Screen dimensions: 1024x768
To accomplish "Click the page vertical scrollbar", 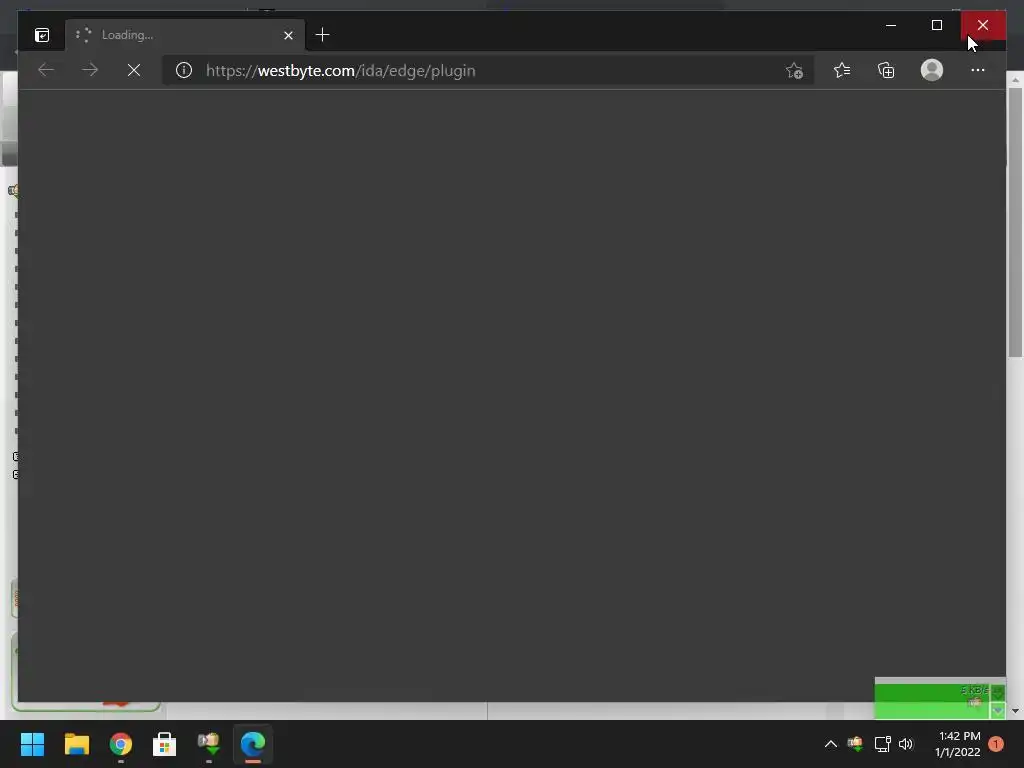I will 1014,222.
